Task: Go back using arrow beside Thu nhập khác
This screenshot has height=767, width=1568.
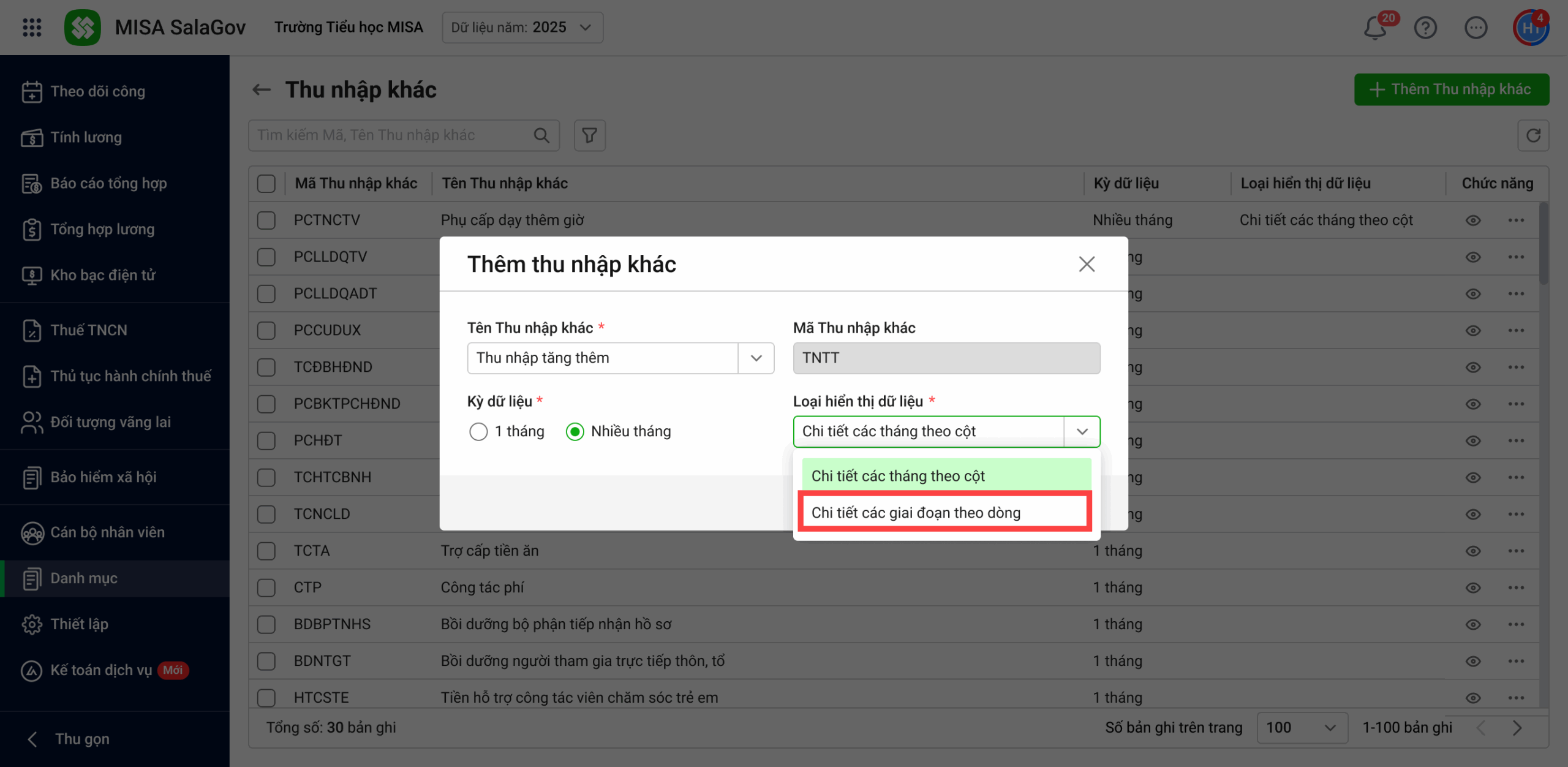Action: pyautogui.click(x=262, y=90)
